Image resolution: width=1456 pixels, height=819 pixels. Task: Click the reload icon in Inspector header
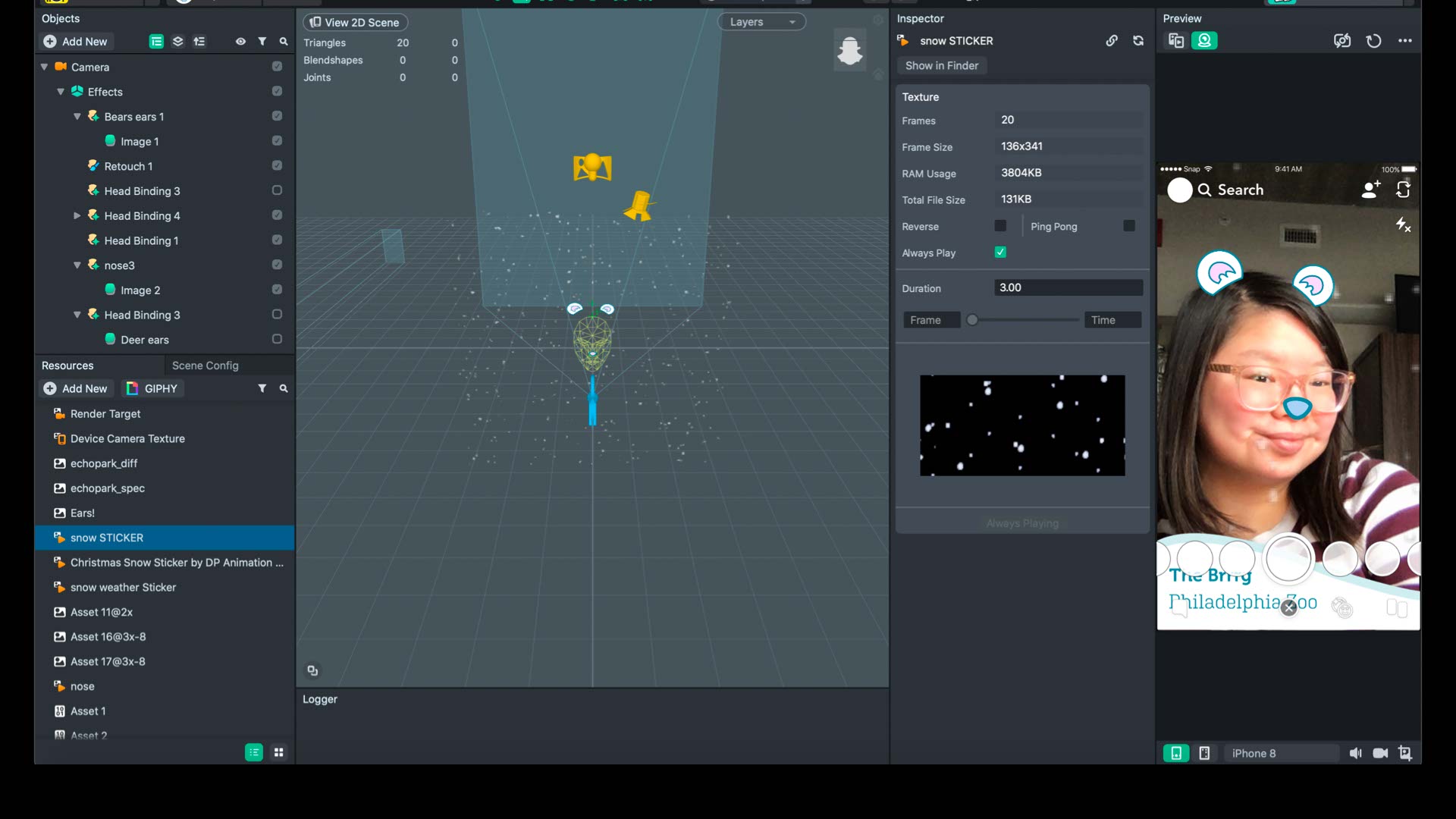1138,41
